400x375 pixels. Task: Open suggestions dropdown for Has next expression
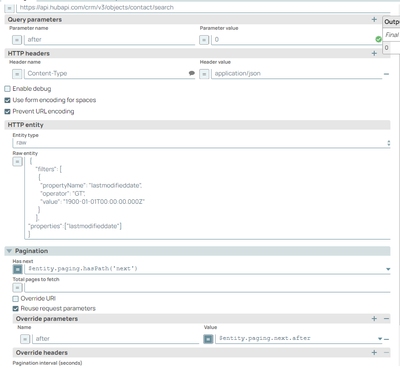coord(388,269)
